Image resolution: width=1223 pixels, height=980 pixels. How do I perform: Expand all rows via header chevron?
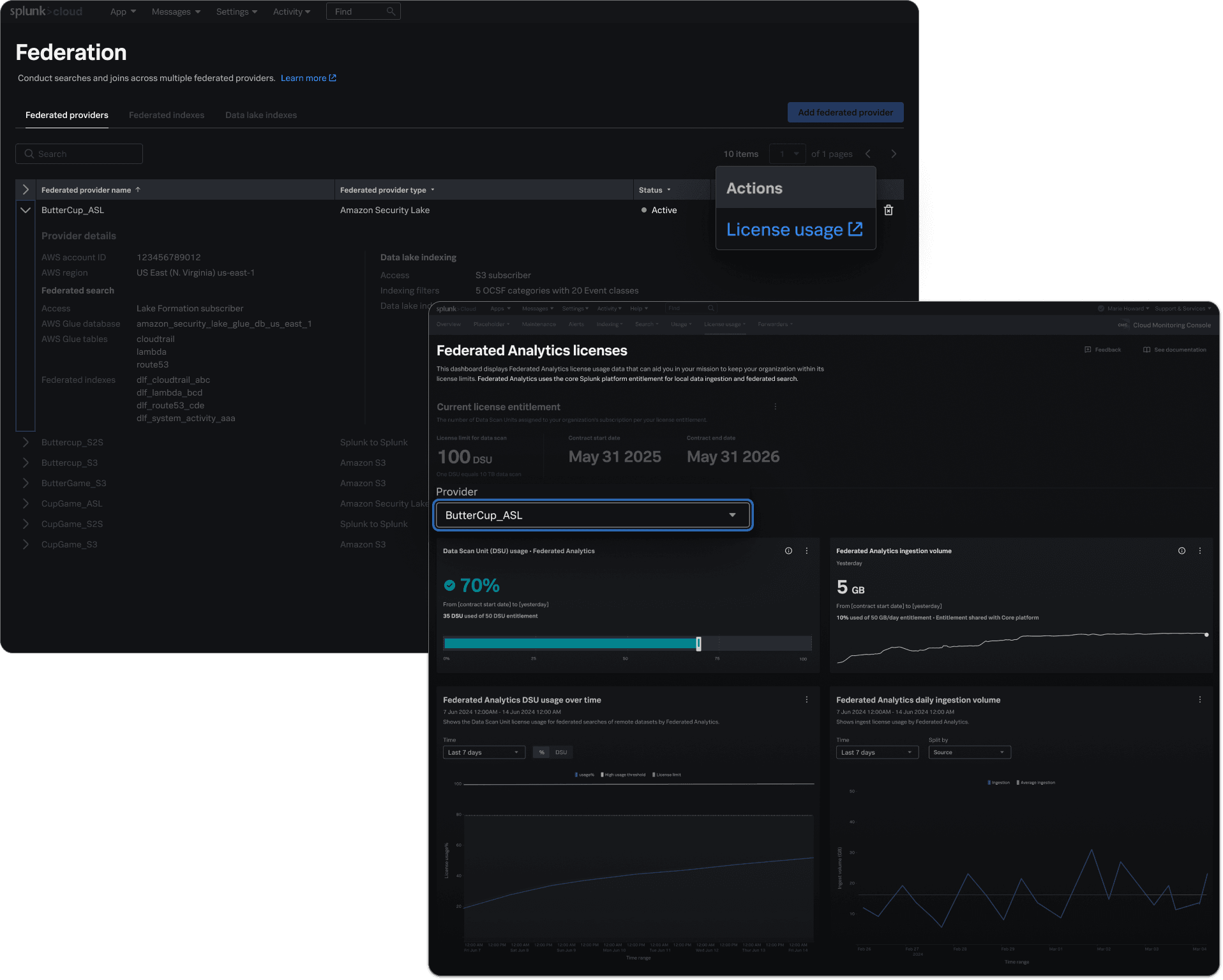tap(26, 189)
